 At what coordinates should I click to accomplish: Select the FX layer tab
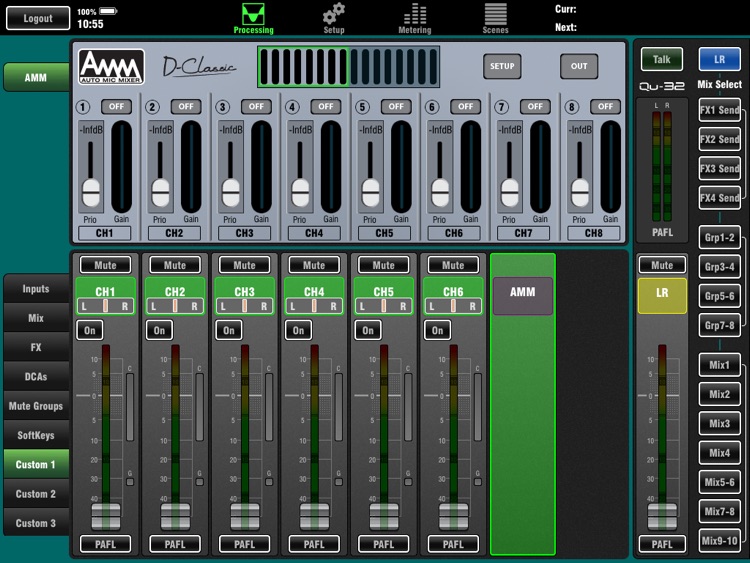tap(36, 347)
